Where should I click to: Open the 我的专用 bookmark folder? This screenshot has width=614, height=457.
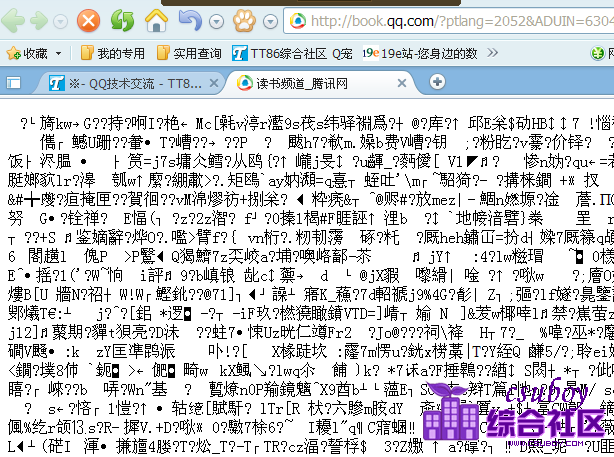tap(113, 52)
